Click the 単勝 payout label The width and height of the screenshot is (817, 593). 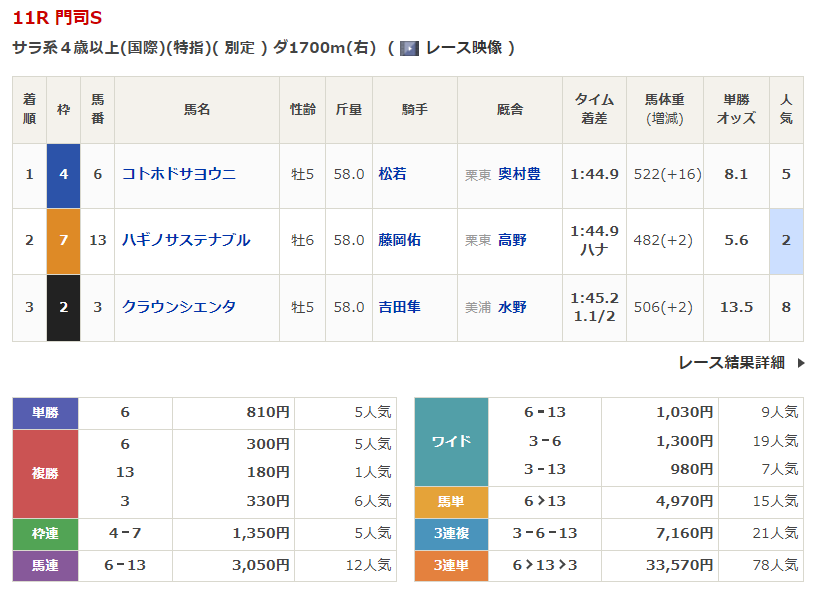(45, 412)
